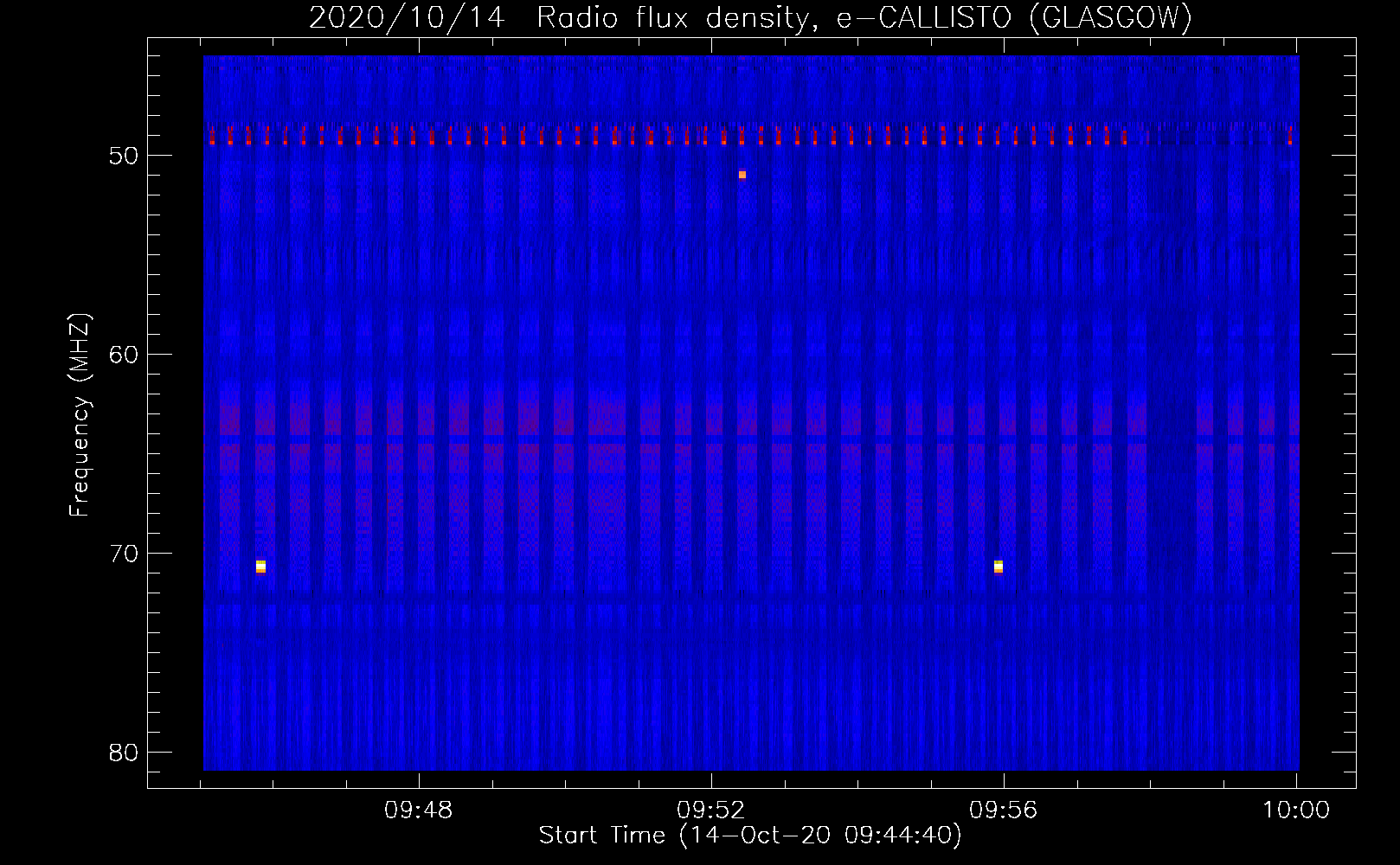Viewport: 1400px width, 865px height.
Task: Click the "Frequency (MHZ)" axis label
Action: [x=79, y=415]
